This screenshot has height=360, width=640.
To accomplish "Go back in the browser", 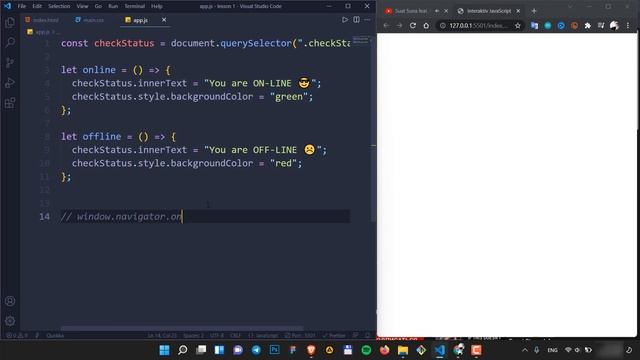I will pos(386,25).
